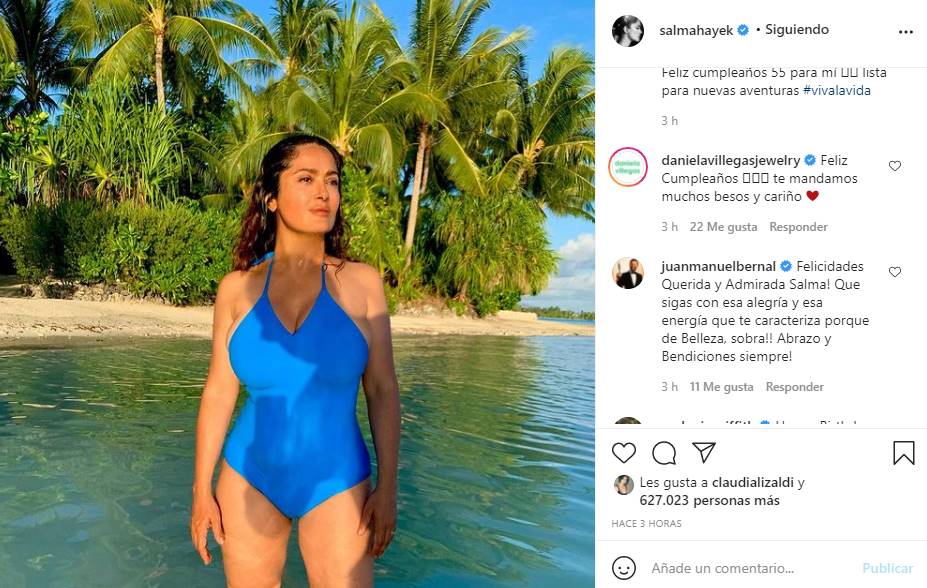Reply to juanmanuelbernal's comment

click(794, 387)
